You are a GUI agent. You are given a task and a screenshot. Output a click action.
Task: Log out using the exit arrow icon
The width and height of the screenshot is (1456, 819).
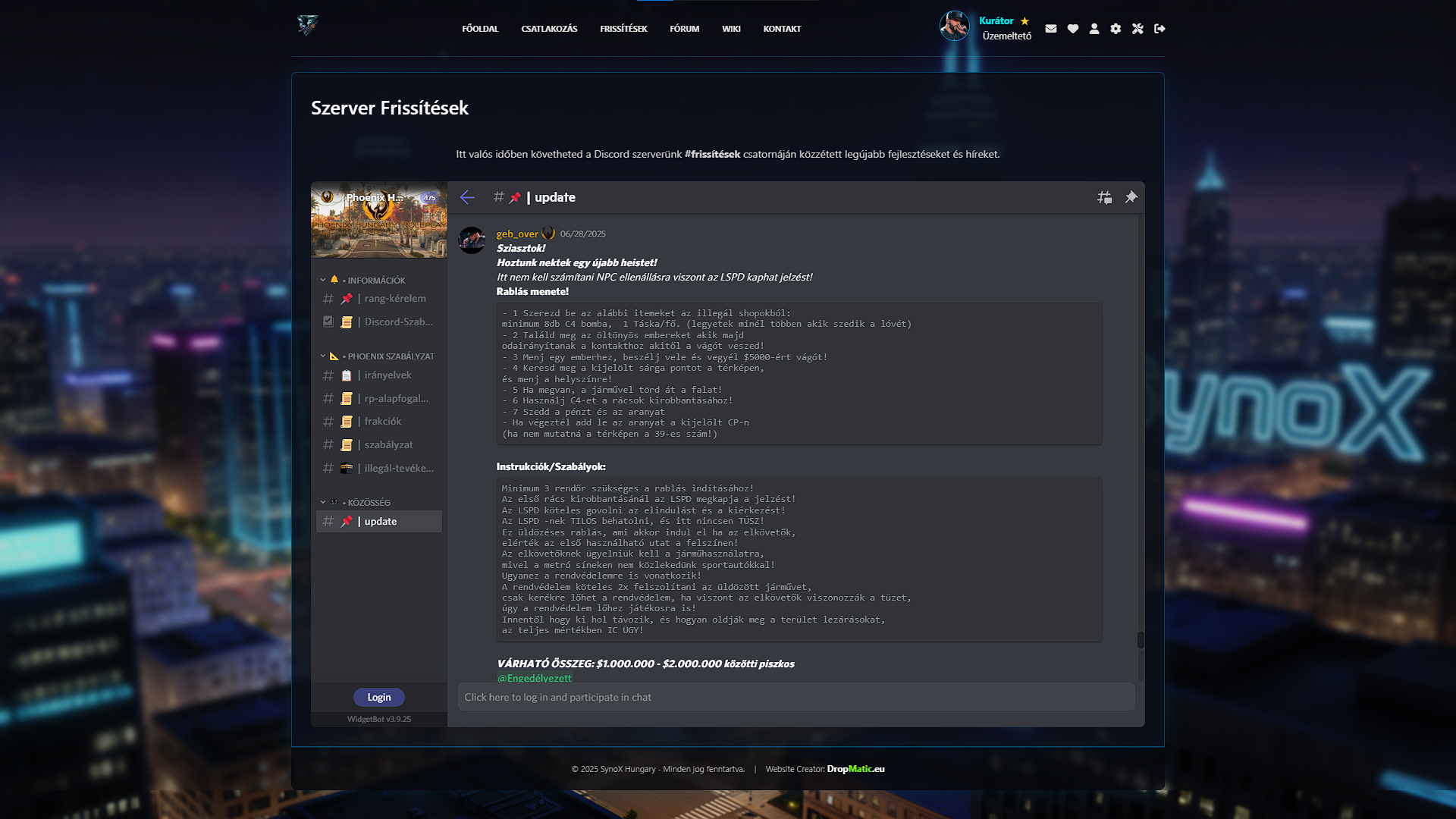tap(1159, 29)
